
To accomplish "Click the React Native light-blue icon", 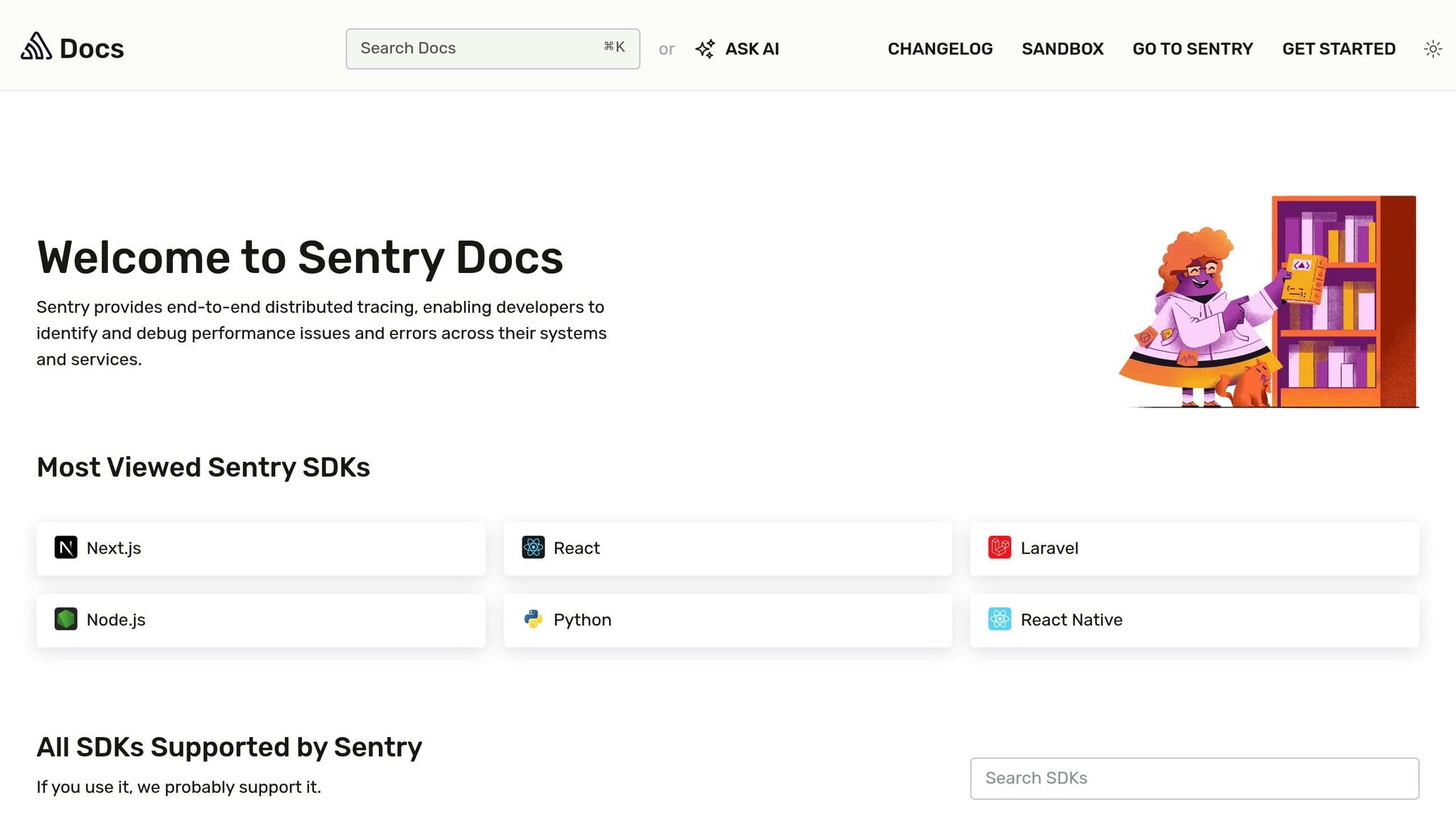I will 1000,619.
